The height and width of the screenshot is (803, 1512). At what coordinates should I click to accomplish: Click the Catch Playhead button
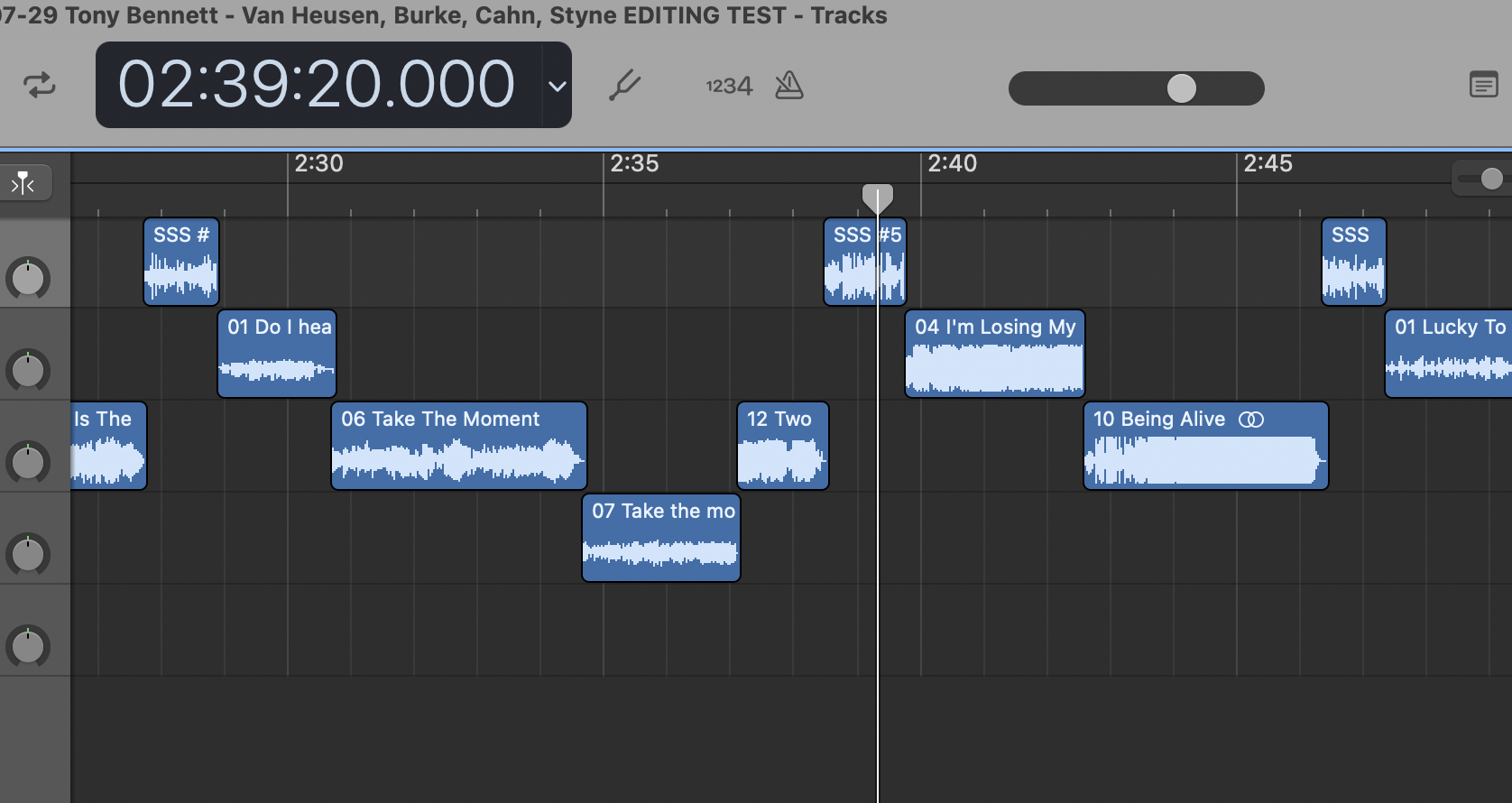(x=24, y=184)
